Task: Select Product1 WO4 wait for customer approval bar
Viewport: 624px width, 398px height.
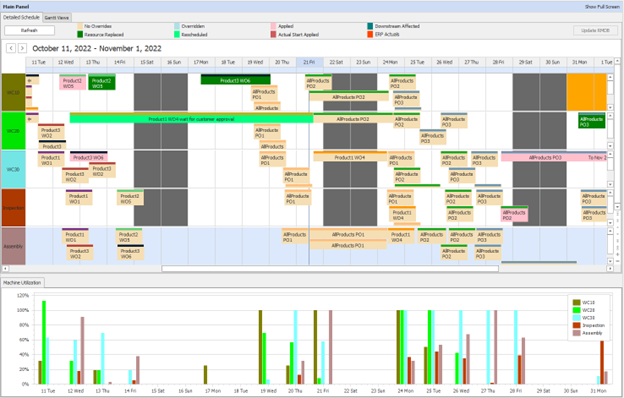Action: tap(191, 118)
